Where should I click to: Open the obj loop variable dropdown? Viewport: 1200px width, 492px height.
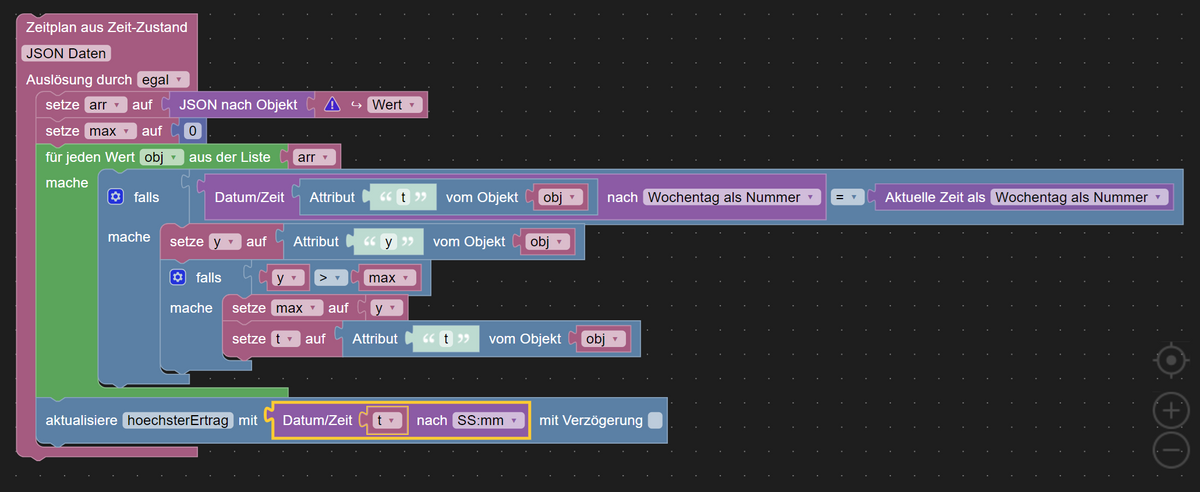click(x=162, y=157)
